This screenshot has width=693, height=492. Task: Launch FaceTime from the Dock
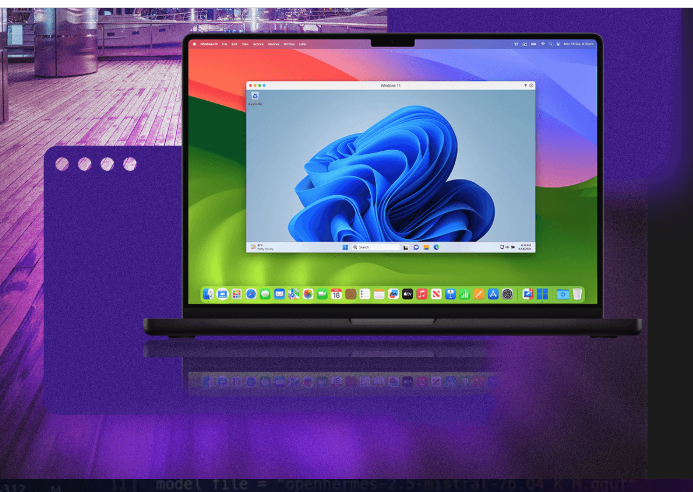tap(322, 294)
